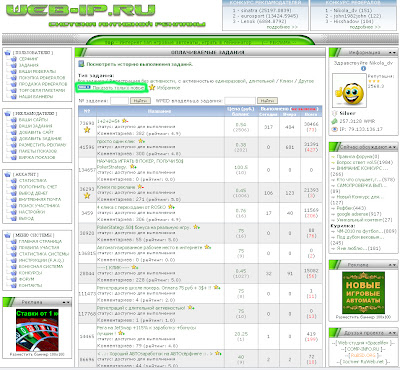
Task: Click the star icon beside Избранное
Action: (152, 88)
